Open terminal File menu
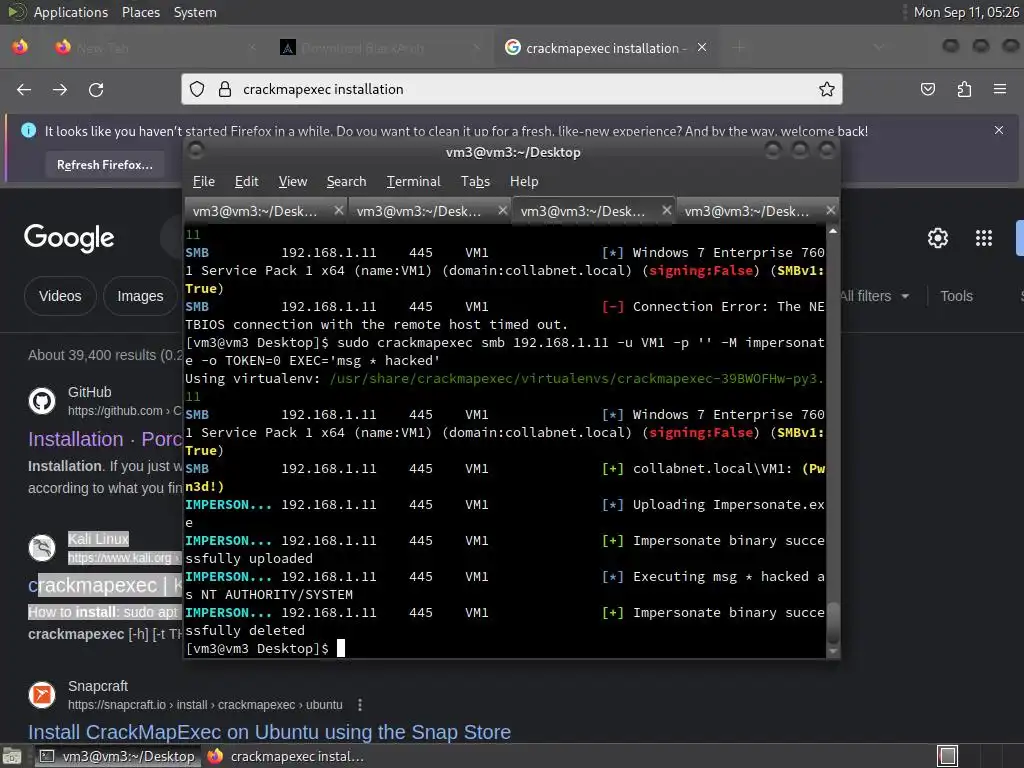 204,182
